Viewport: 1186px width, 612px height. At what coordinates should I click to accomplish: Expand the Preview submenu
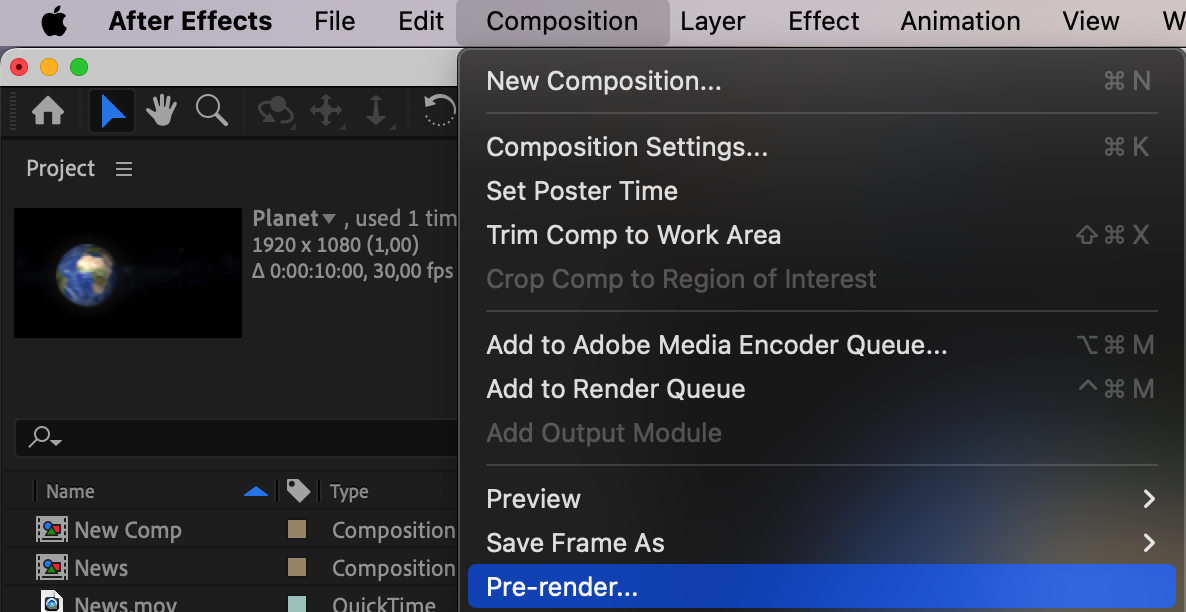(x=1148, y=499)
